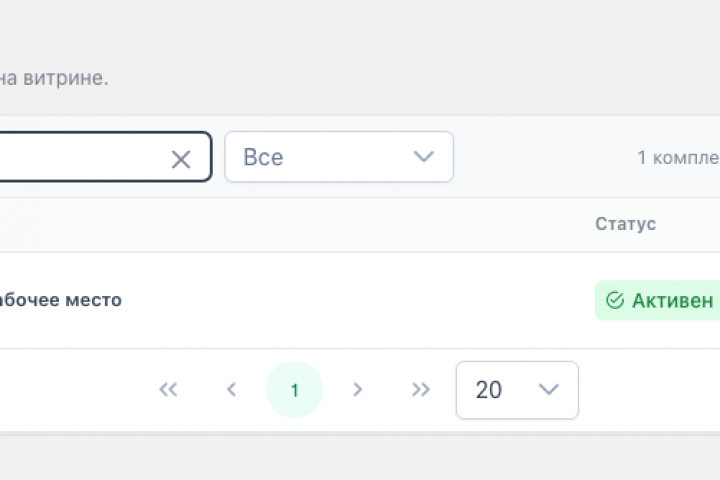The width and height of the screenshot is (720, 480).
Task: Go to the previous page arrow
Action: click(231, 390)
